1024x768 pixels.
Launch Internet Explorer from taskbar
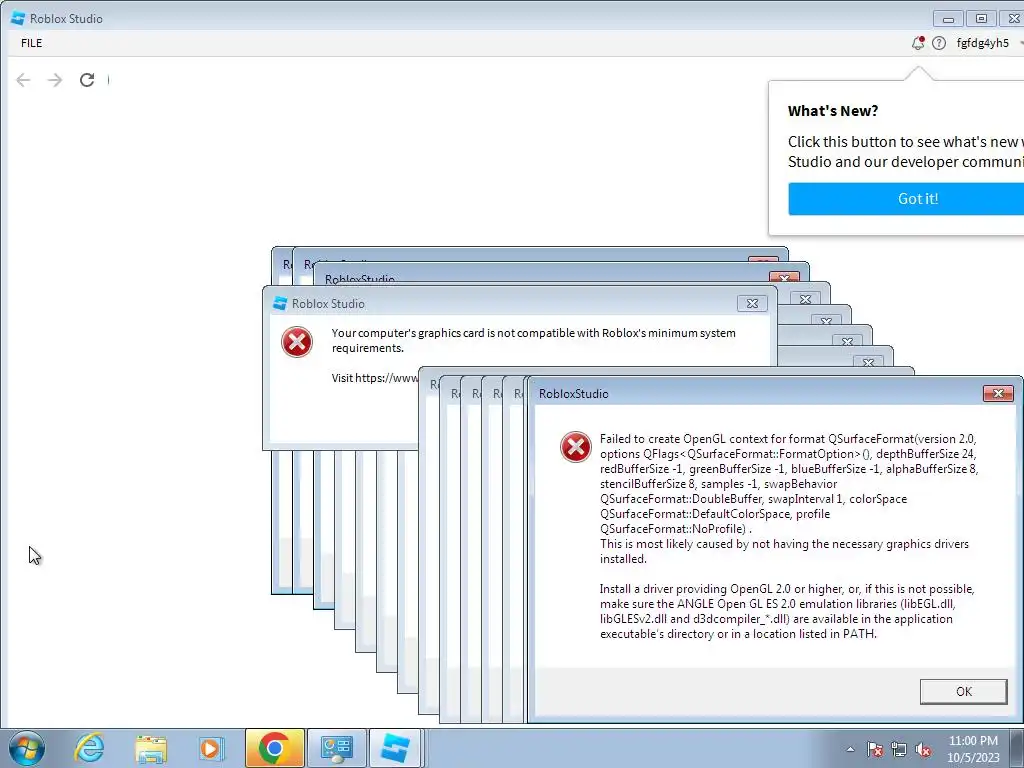(89, 748)
